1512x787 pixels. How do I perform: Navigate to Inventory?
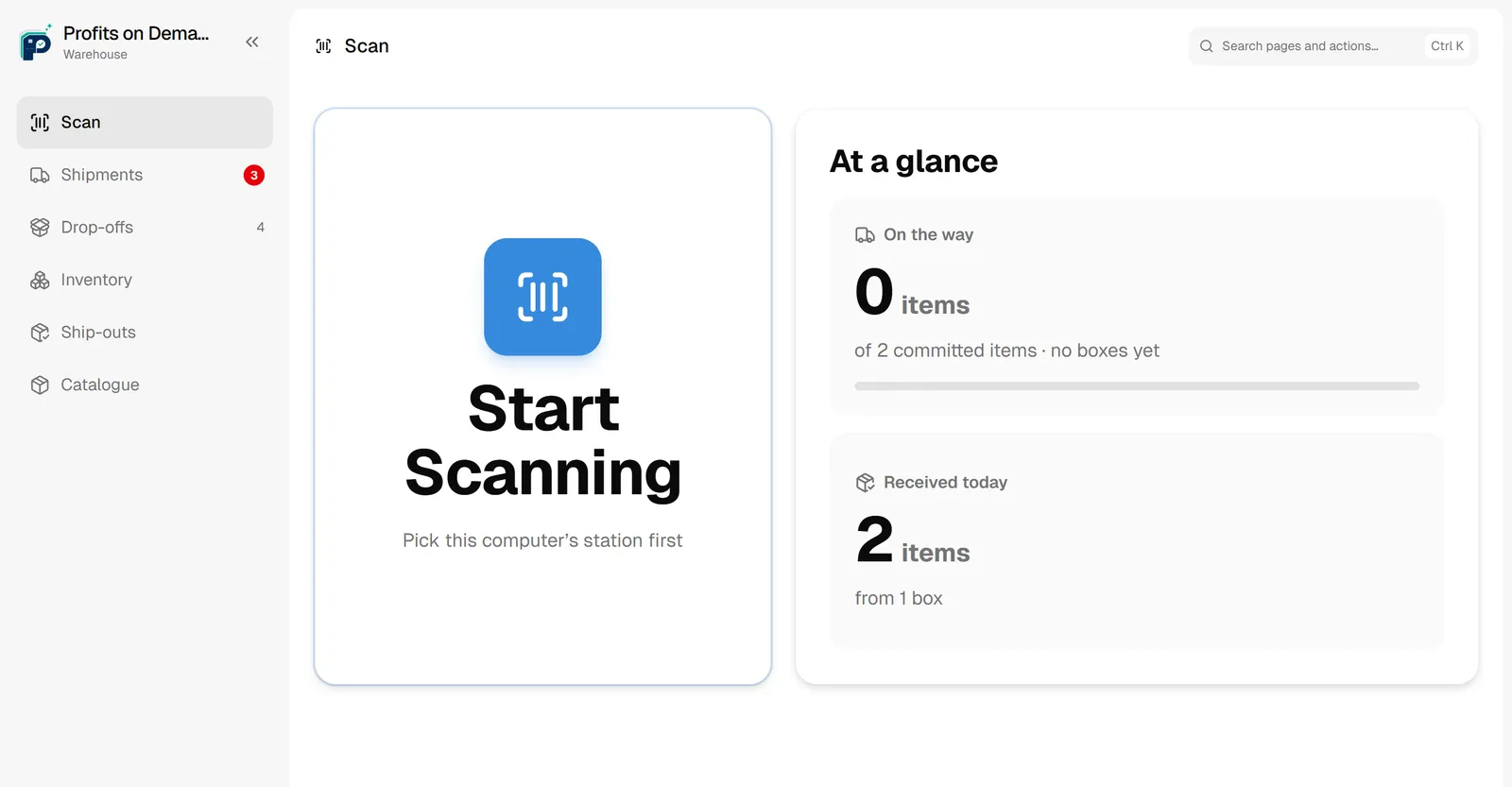click(x=145, y=280)
